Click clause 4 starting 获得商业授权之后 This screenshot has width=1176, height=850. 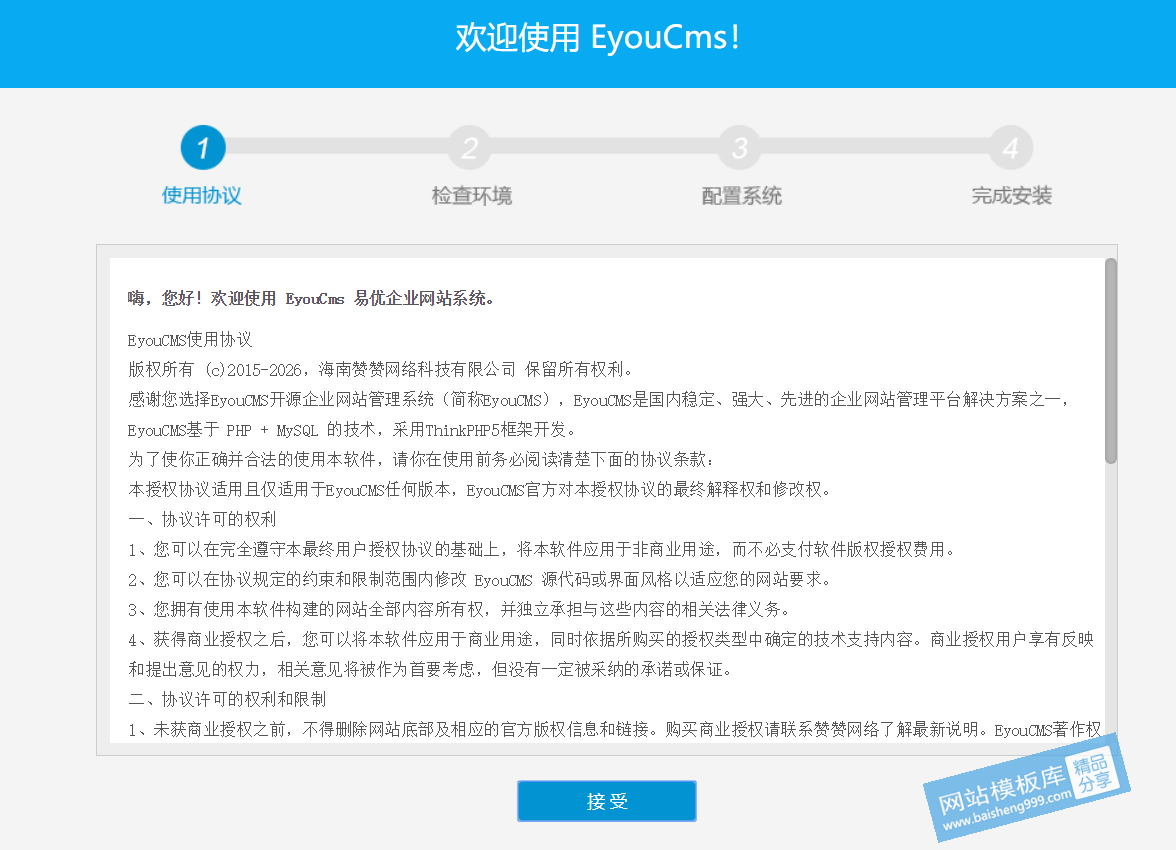coord(610,640)
